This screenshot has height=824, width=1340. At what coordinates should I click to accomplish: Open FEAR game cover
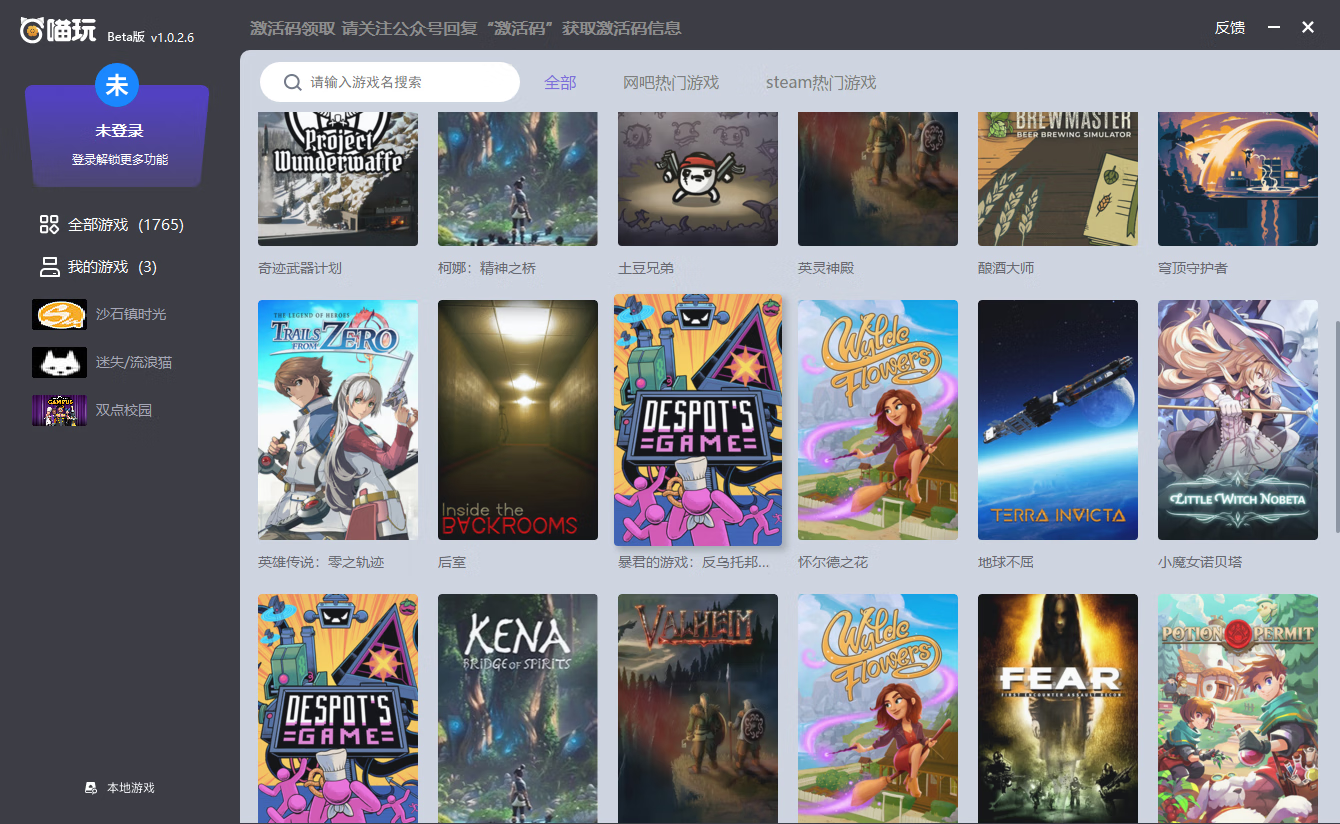click(1058, 709)
